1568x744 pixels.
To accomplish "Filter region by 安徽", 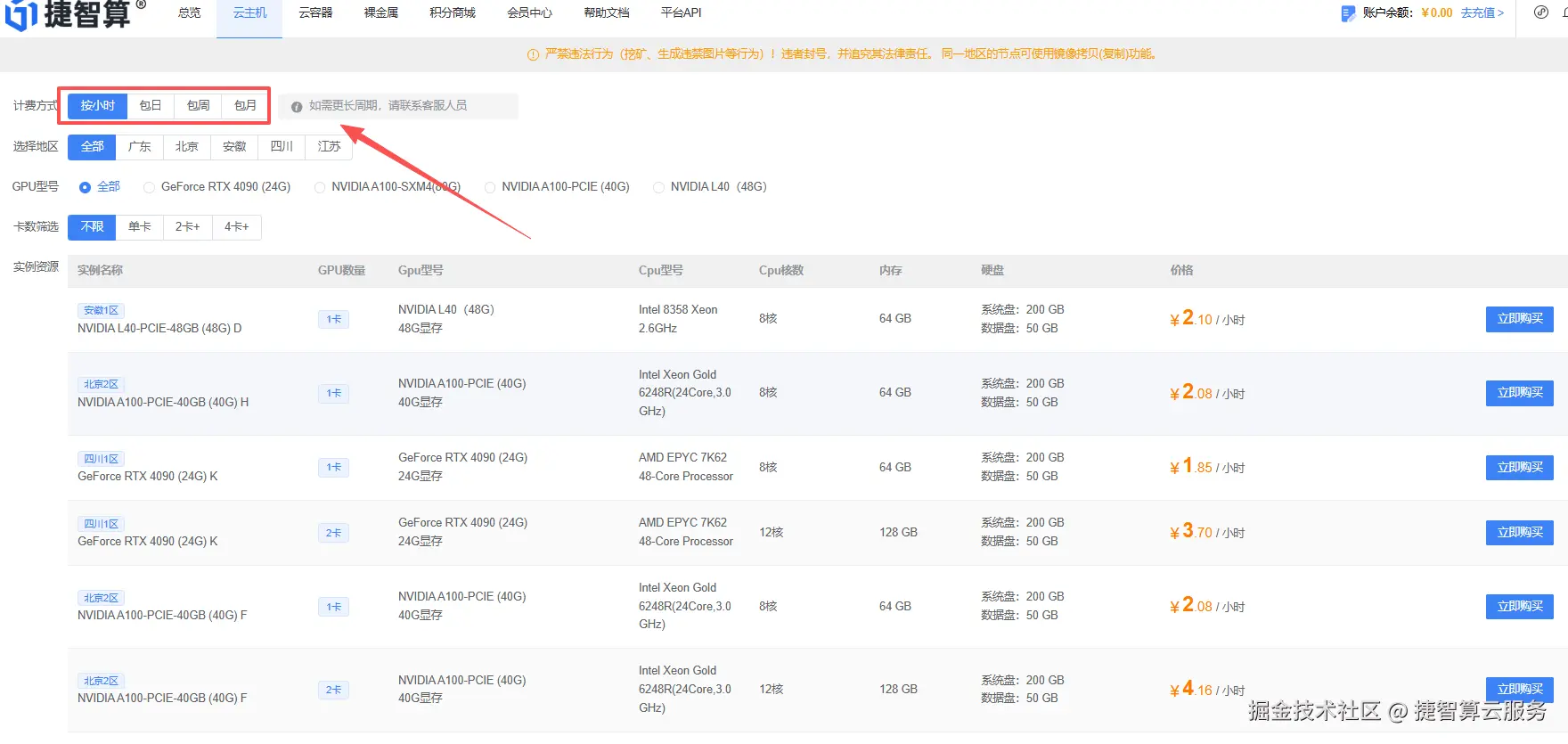I will (x=234, y=146).
